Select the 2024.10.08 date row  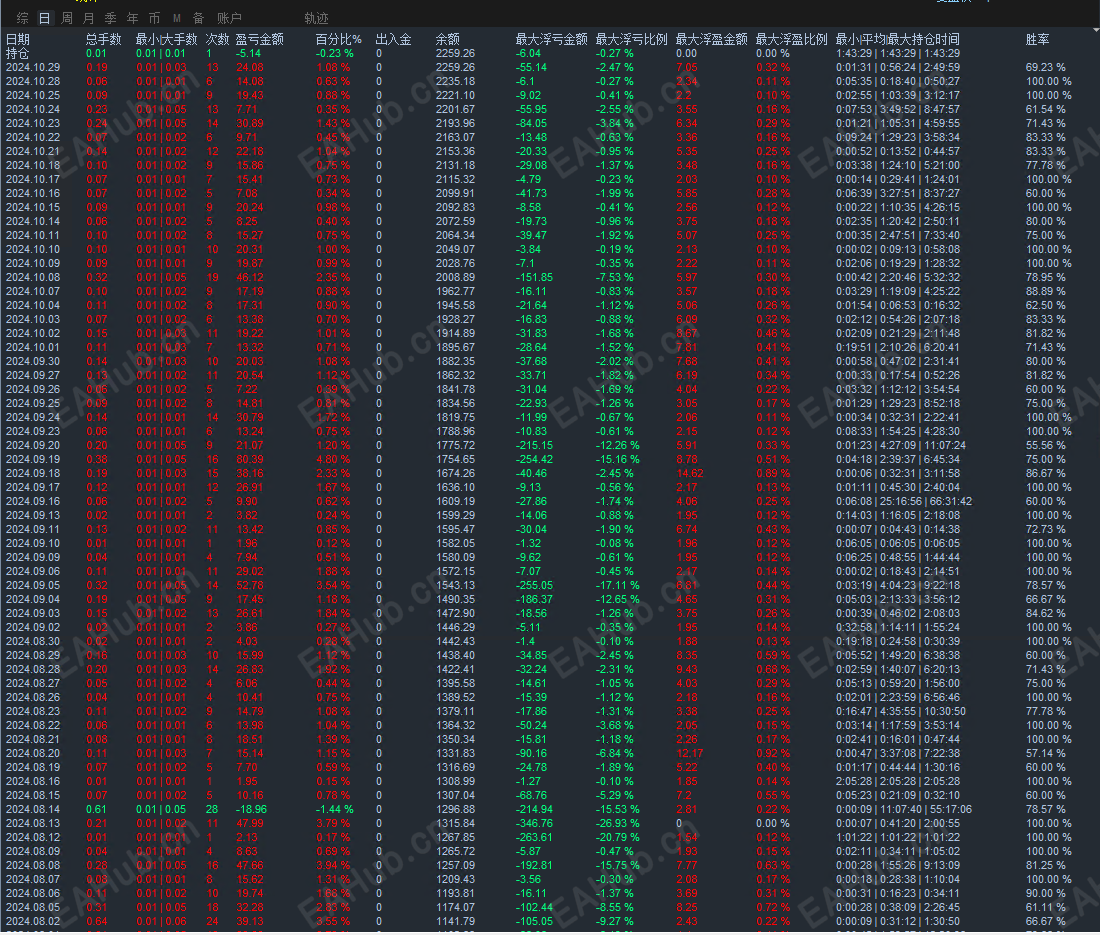pos(33,277)
